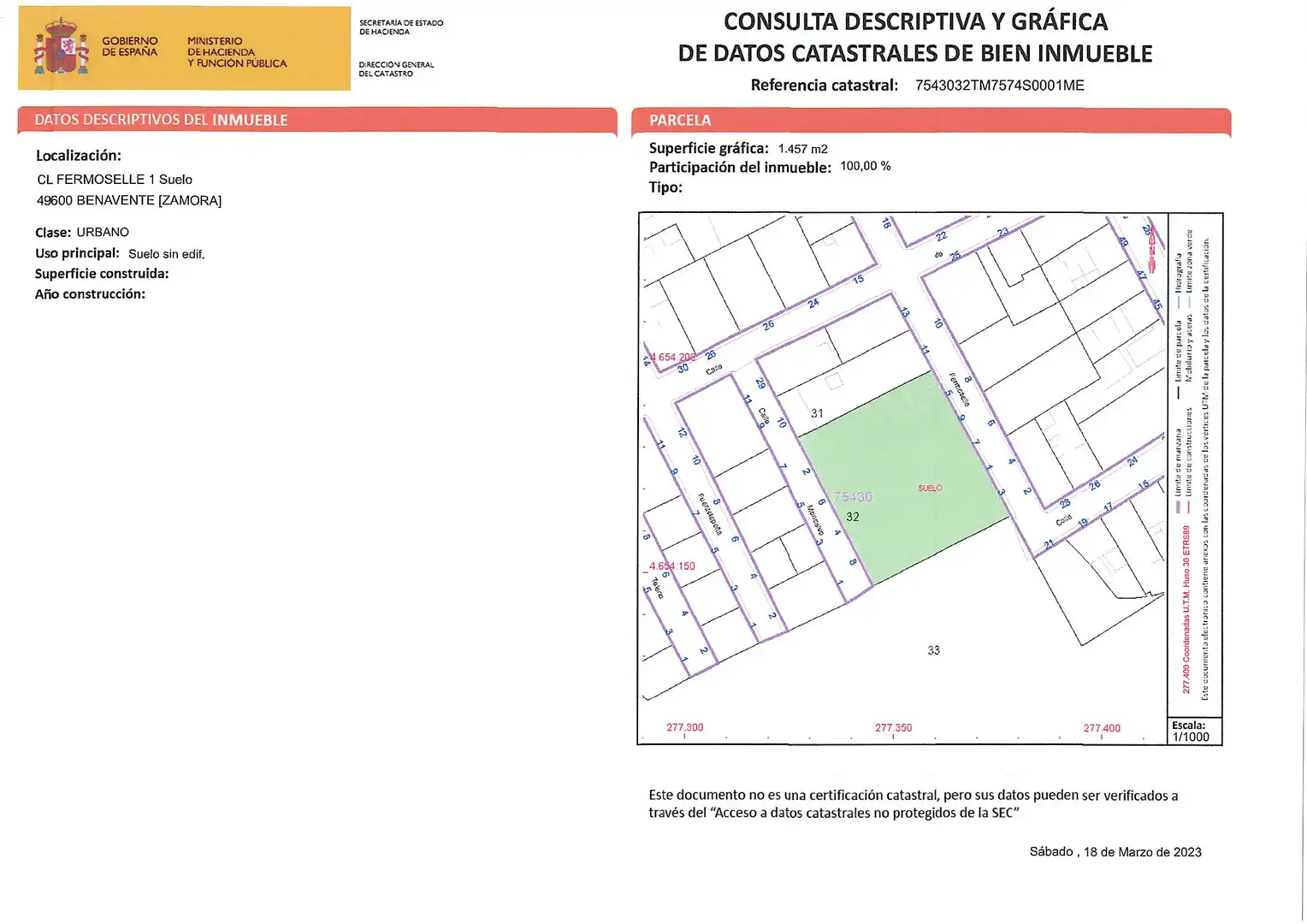Viewport: 1307px width, 924px height.
Task: Click the block number "75430" on the map
Action: click(x=853, y=497)
